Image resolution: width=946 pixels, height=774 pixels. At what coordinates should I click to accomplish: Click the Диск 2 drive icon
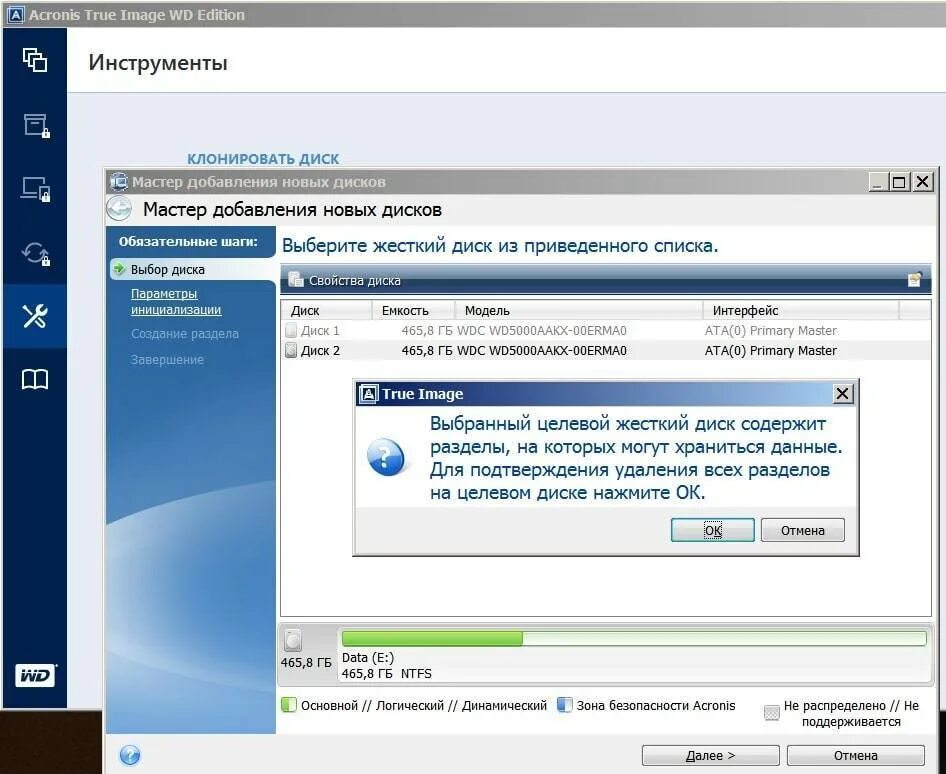tap(291, 350)
